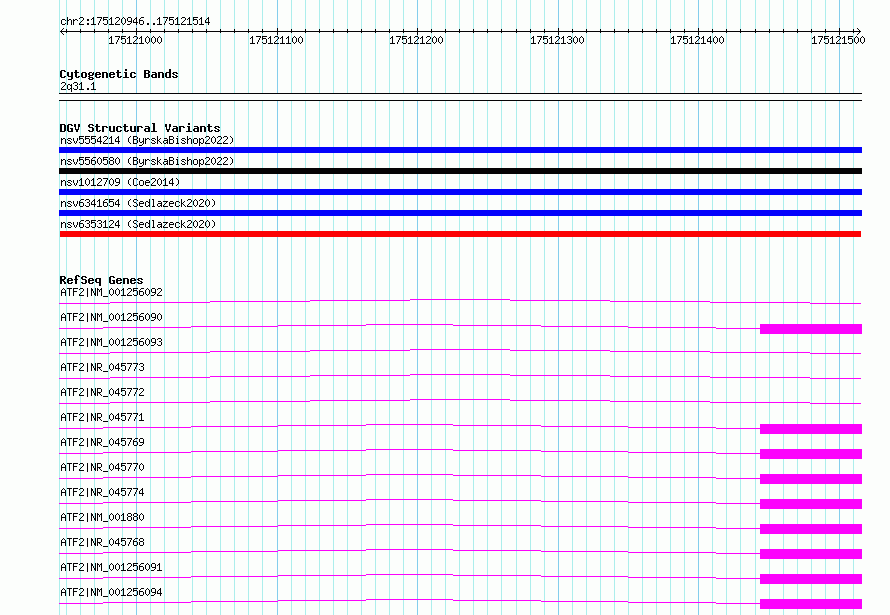Image resolution: width=890 pixels, height=615 pixels.
Task: Select the Cytogenetic Bands track title
Action: click(x=119, y=74)
